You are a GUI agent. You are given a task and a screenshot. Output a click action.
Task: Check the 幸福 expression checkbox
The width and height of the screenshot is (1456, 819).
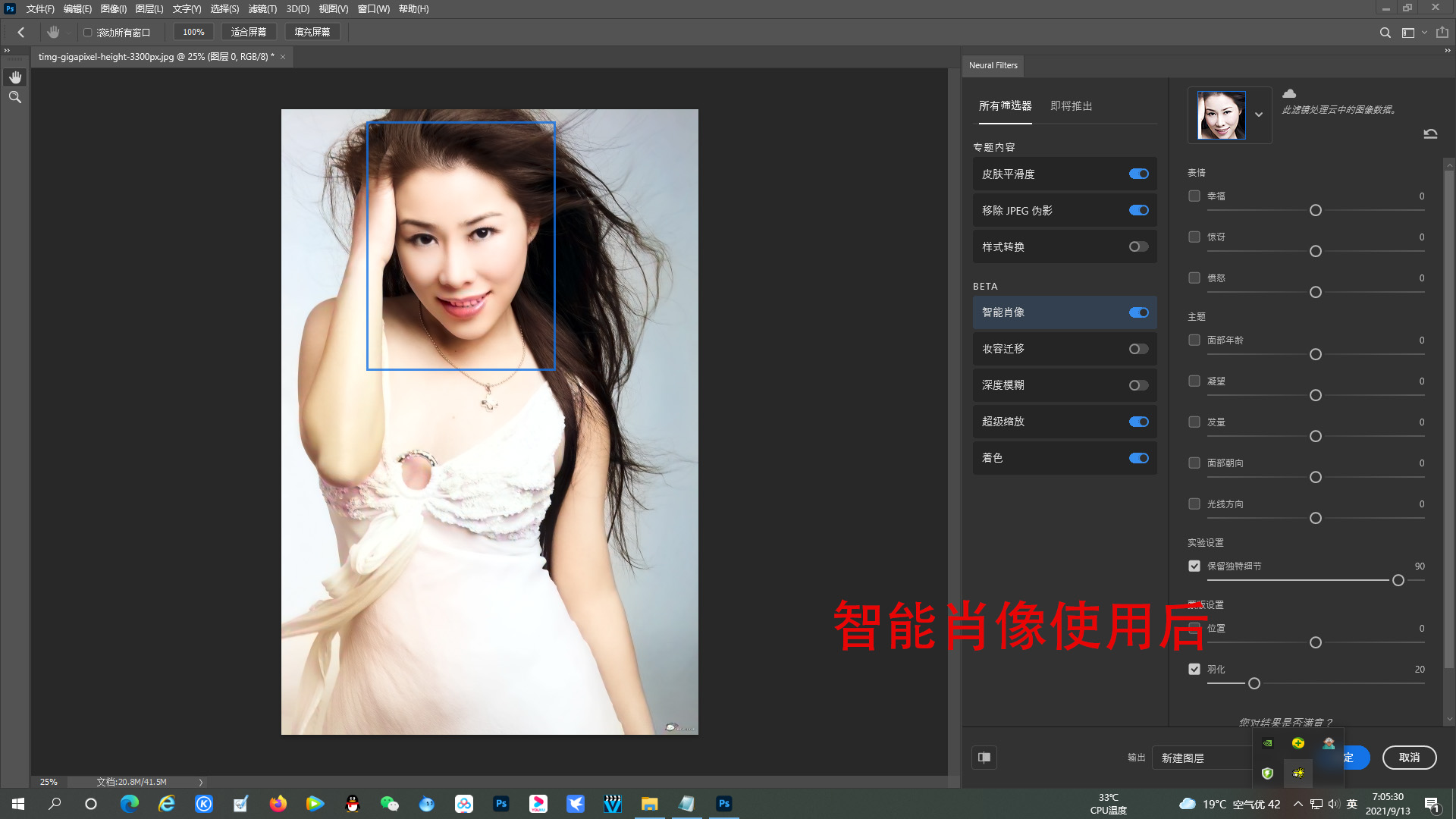1194,196
